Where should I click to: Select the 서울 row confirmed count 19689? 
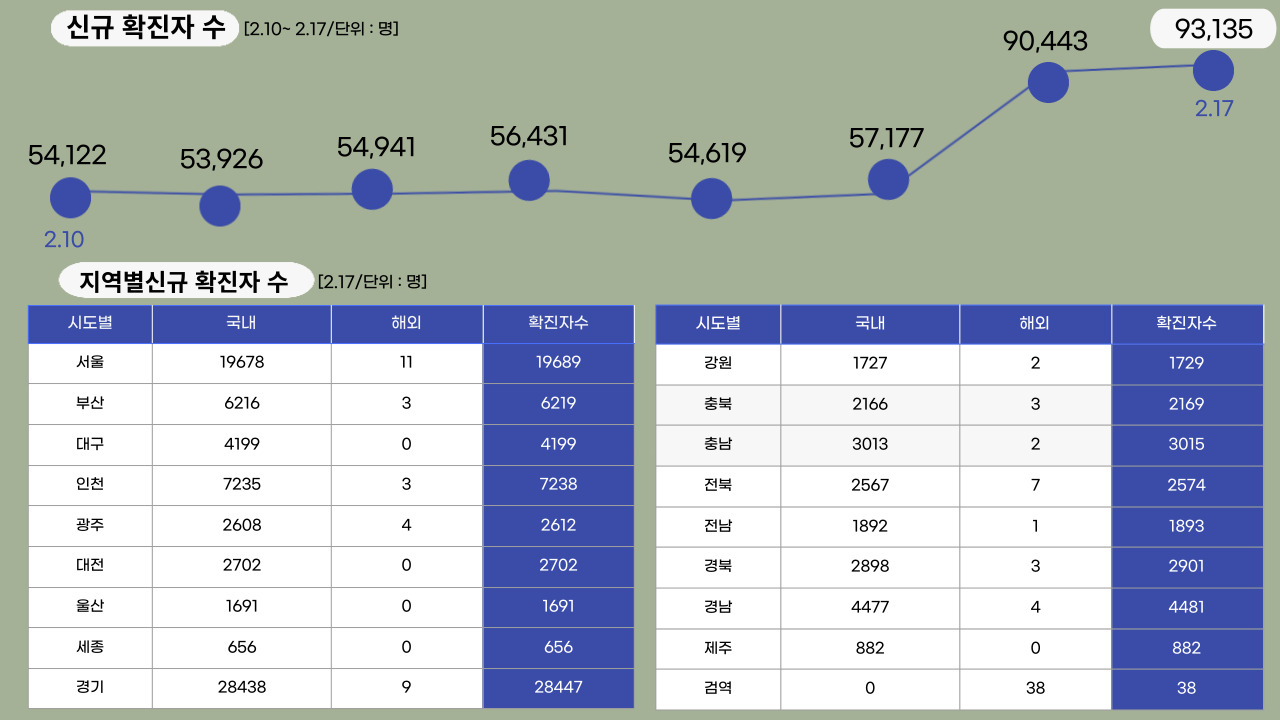[x=558, y=363]
